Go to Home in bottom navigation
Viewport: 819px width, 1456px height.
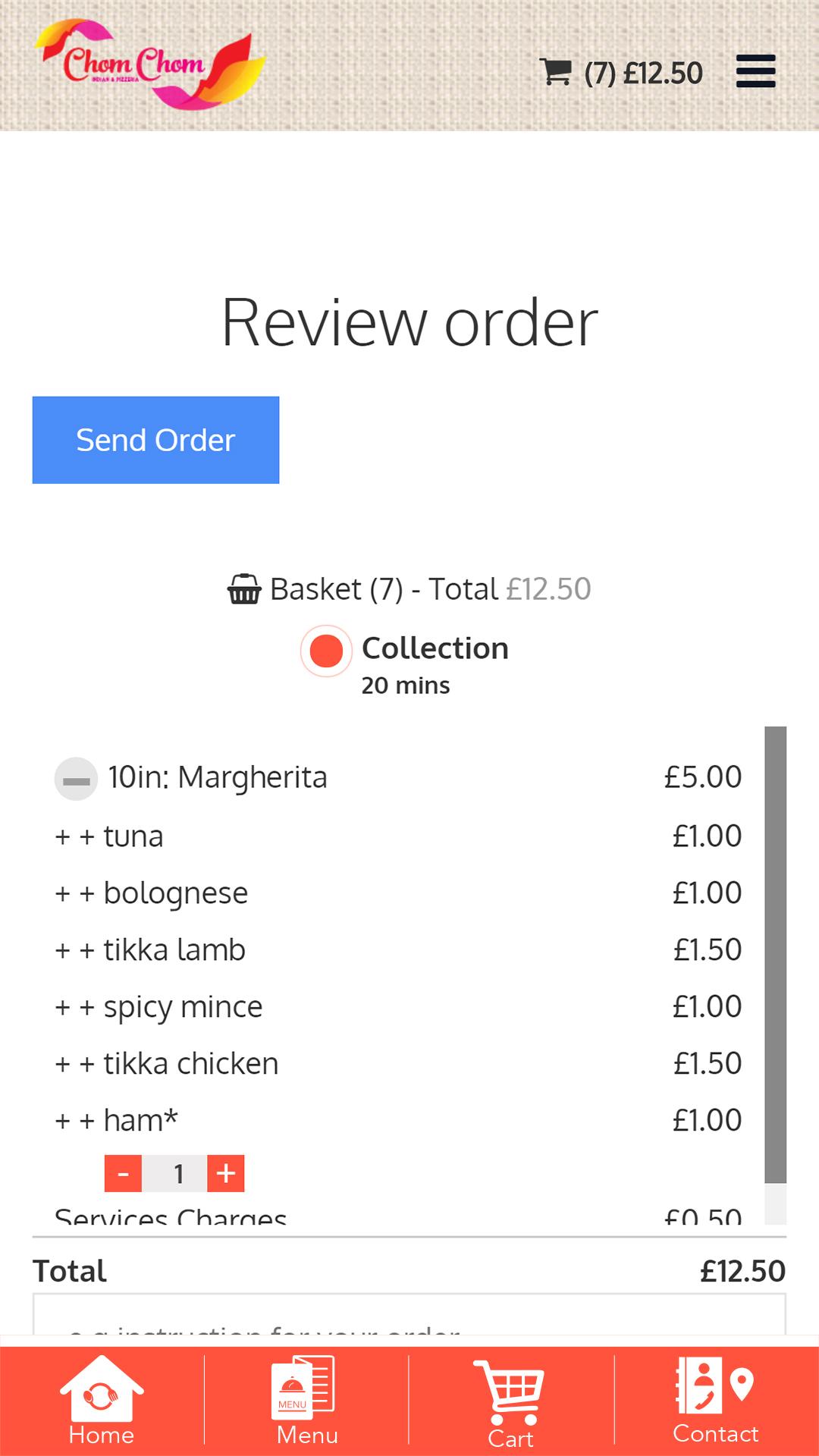(x=102, y=1400)
